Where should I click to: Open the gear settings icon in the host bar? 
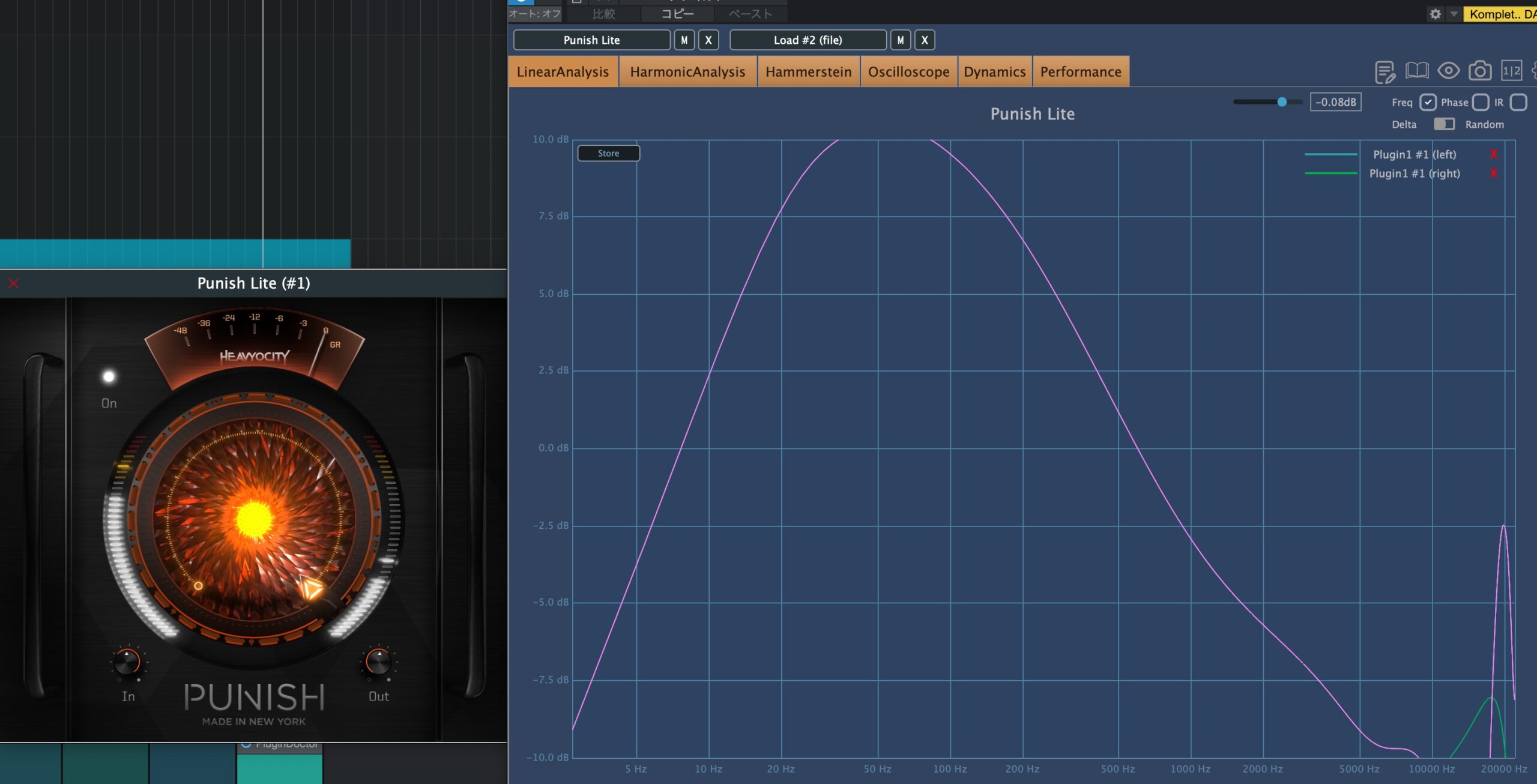point(1435,14)
